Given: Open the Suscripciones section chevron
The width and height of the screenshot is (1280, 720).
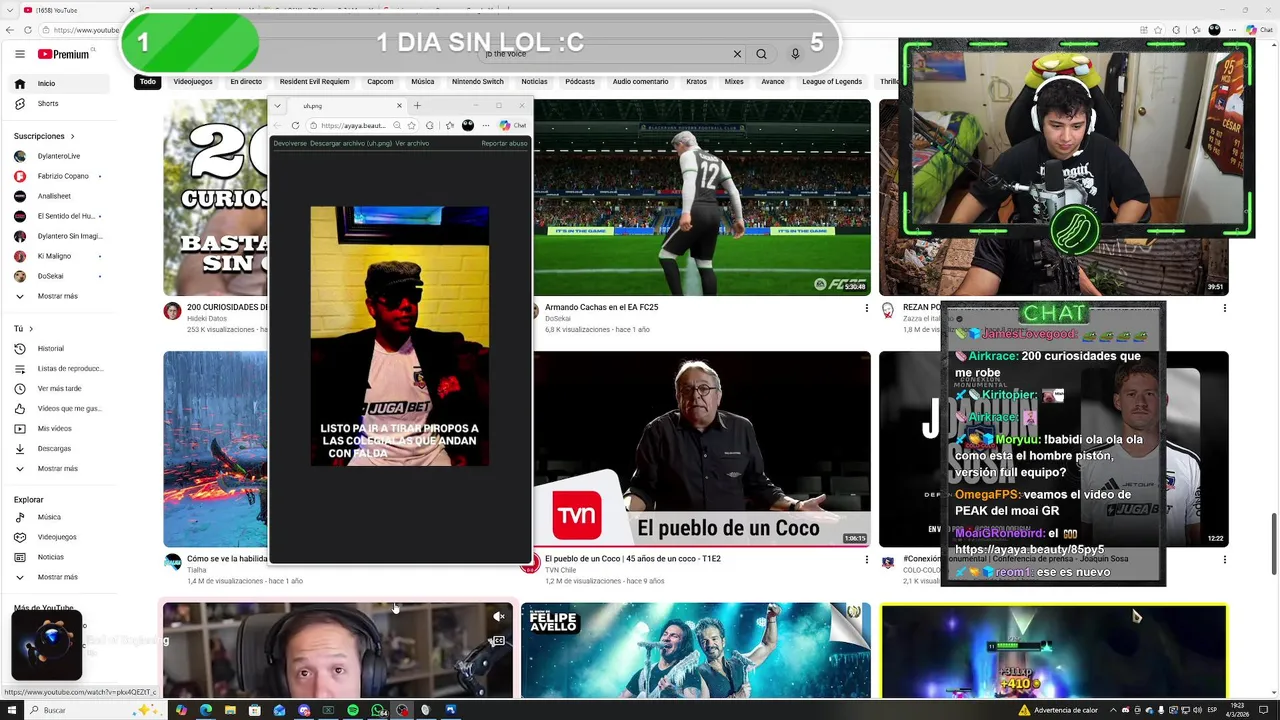Looking at the screenshot, I should pyautogui.click(x=72, y=136).
